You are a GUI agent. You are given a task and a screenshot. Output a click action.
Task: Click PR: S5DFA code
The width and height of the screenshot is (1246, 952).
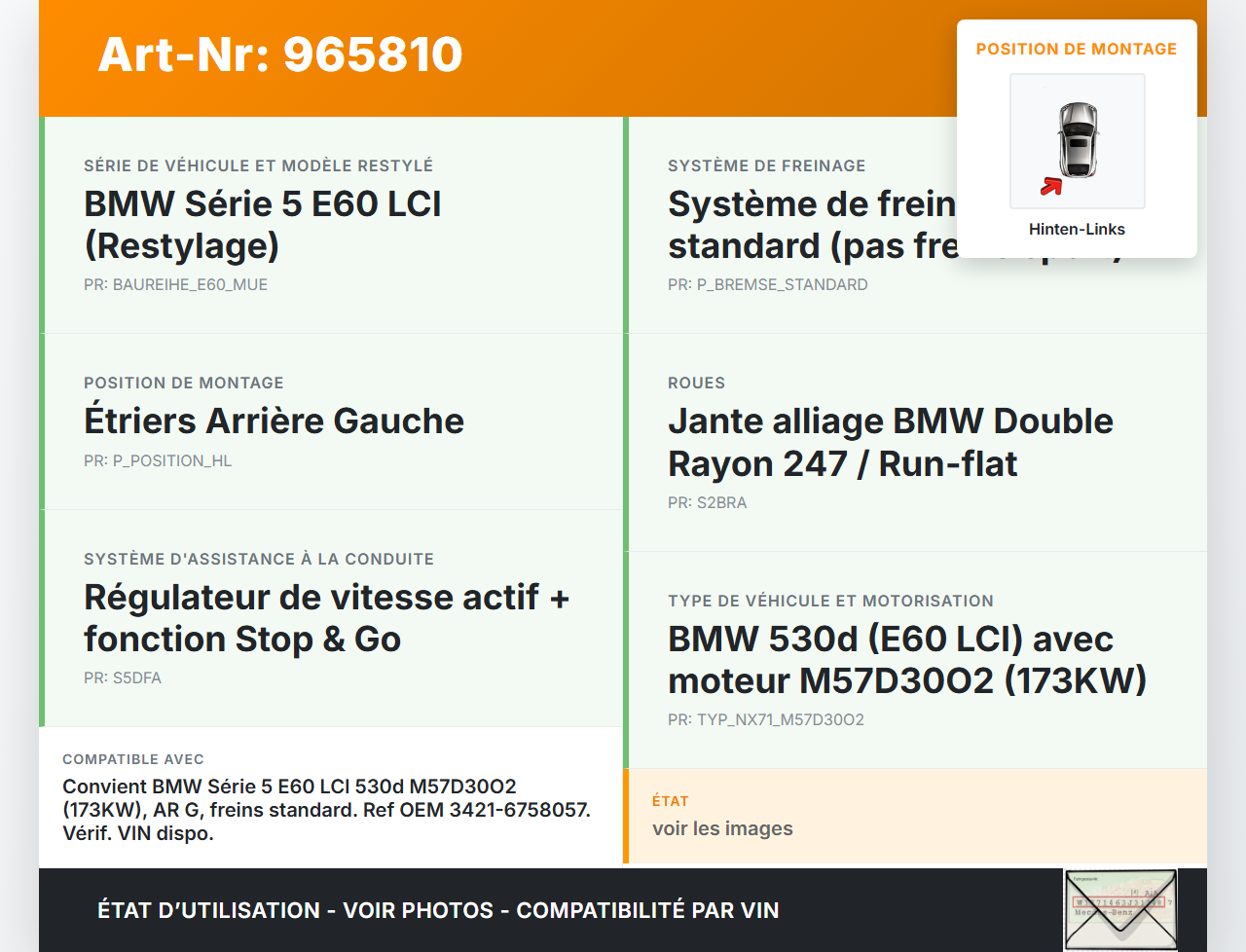[123, 677]
